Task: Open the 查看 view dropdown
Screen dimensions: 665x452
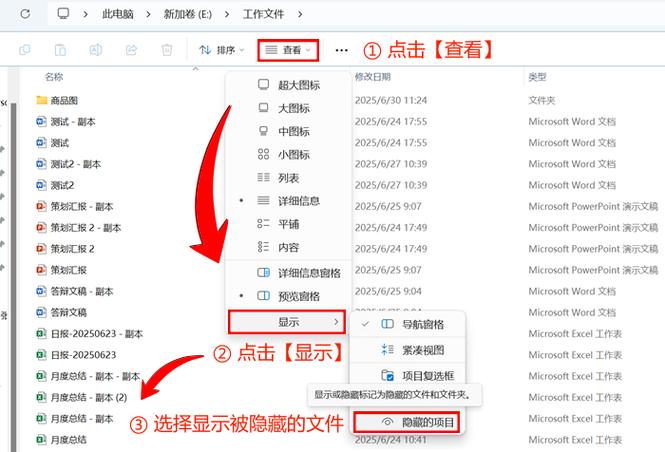Action: pyautogui.click(x=288, y=50)
